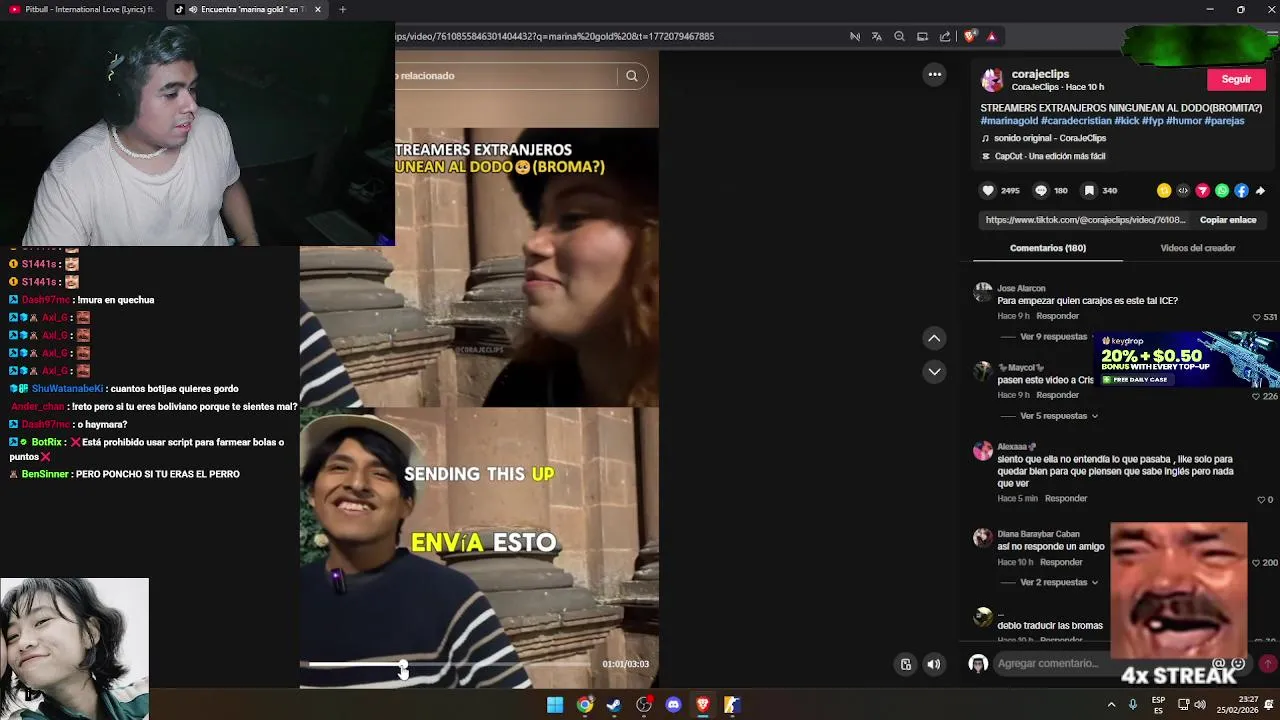Open a new browser tab with plus

342,9
